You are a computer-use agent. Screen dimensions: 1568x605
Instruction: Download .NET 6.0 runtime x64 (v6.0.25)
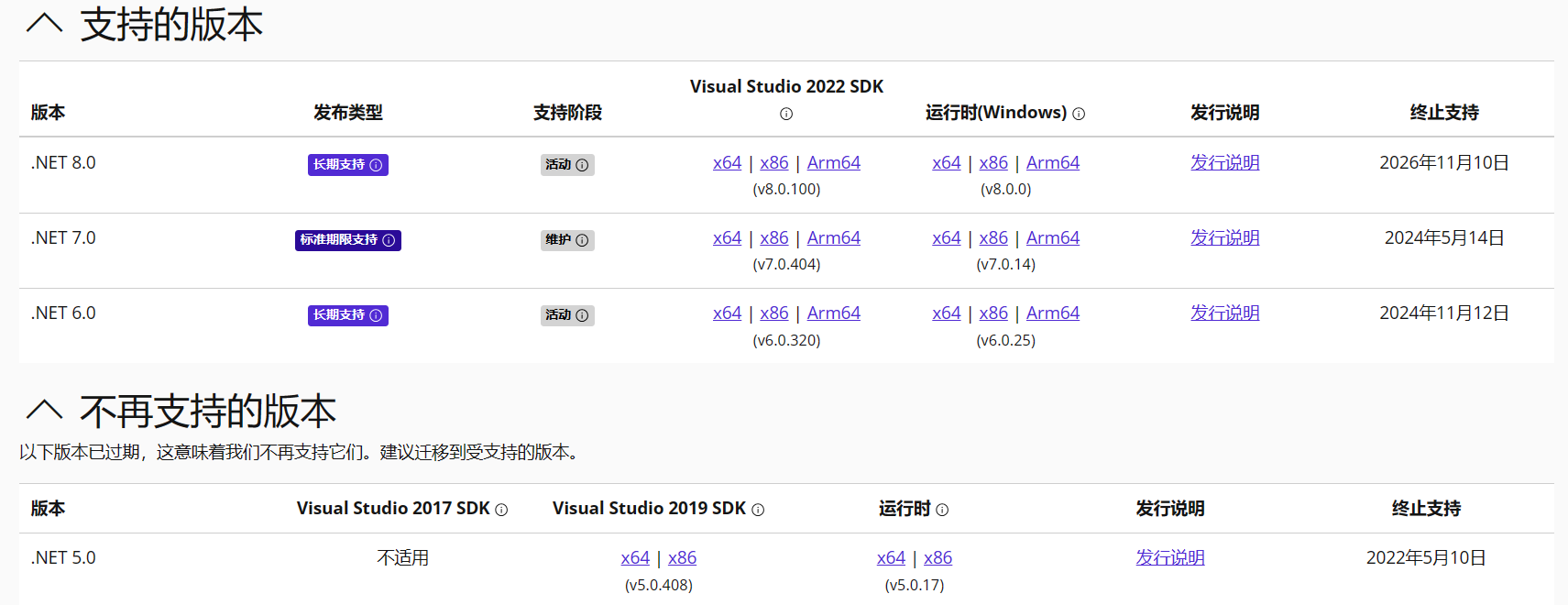click(x=946, y=313)
